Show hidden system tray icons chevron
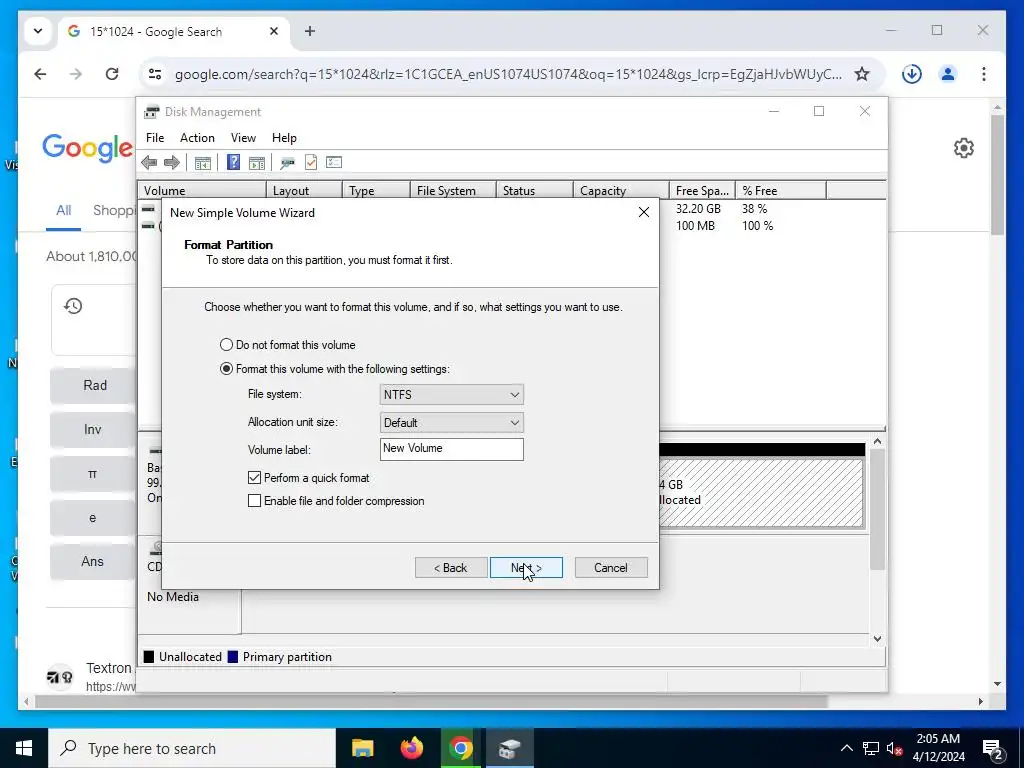 point(846,748)
